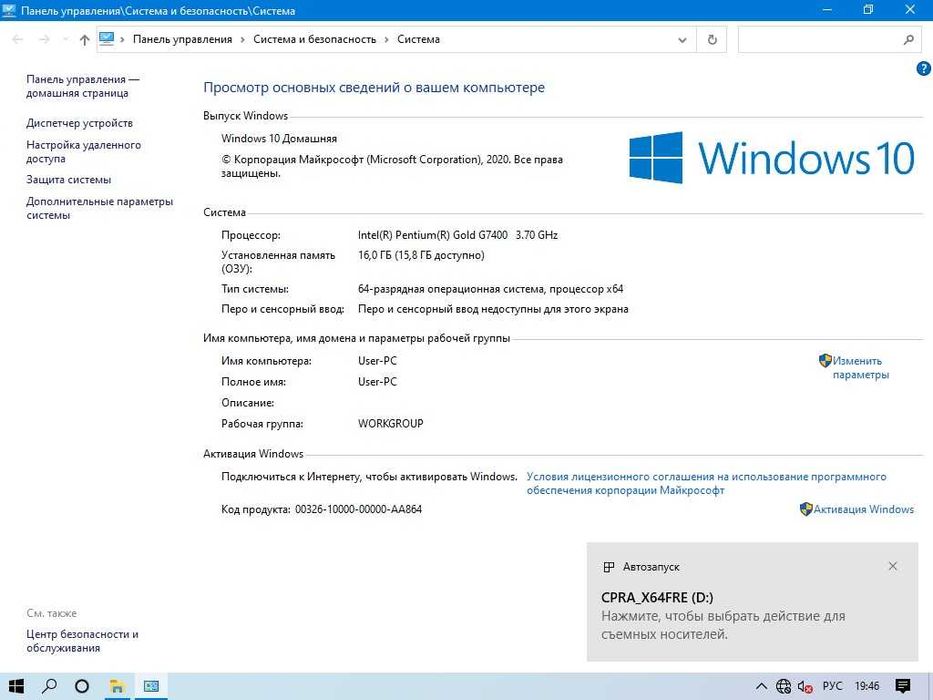Click the muted volume tray icon

point(805,686)
